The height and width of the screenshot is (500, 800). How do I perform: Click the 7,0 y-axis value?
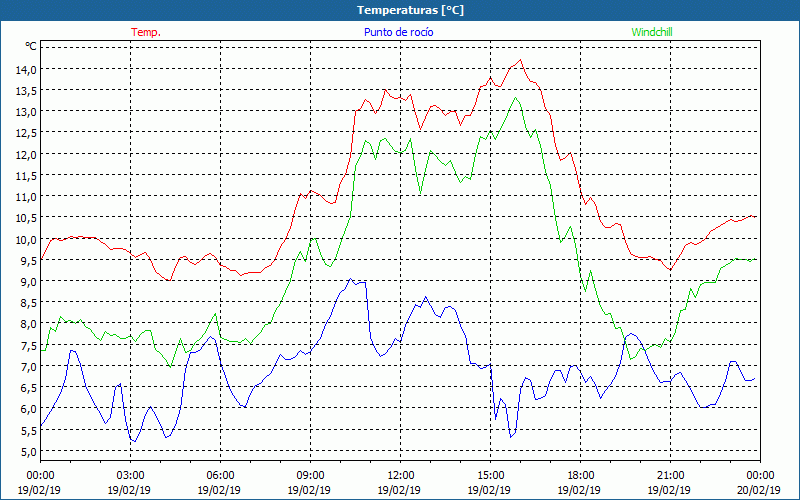tap(28, 367)
